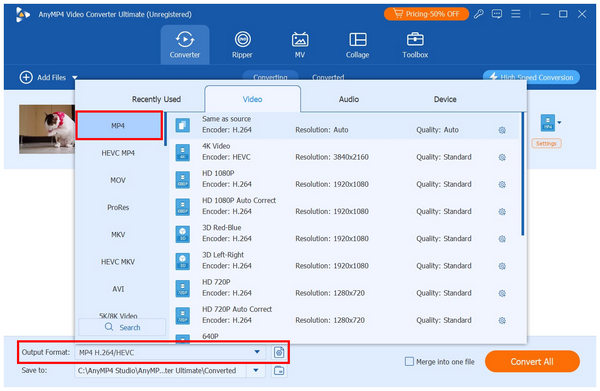Click Encoder: HEVC text
The width and height of the screenshot is (600, 391).
pyautogui.click(x=226, y=157)
